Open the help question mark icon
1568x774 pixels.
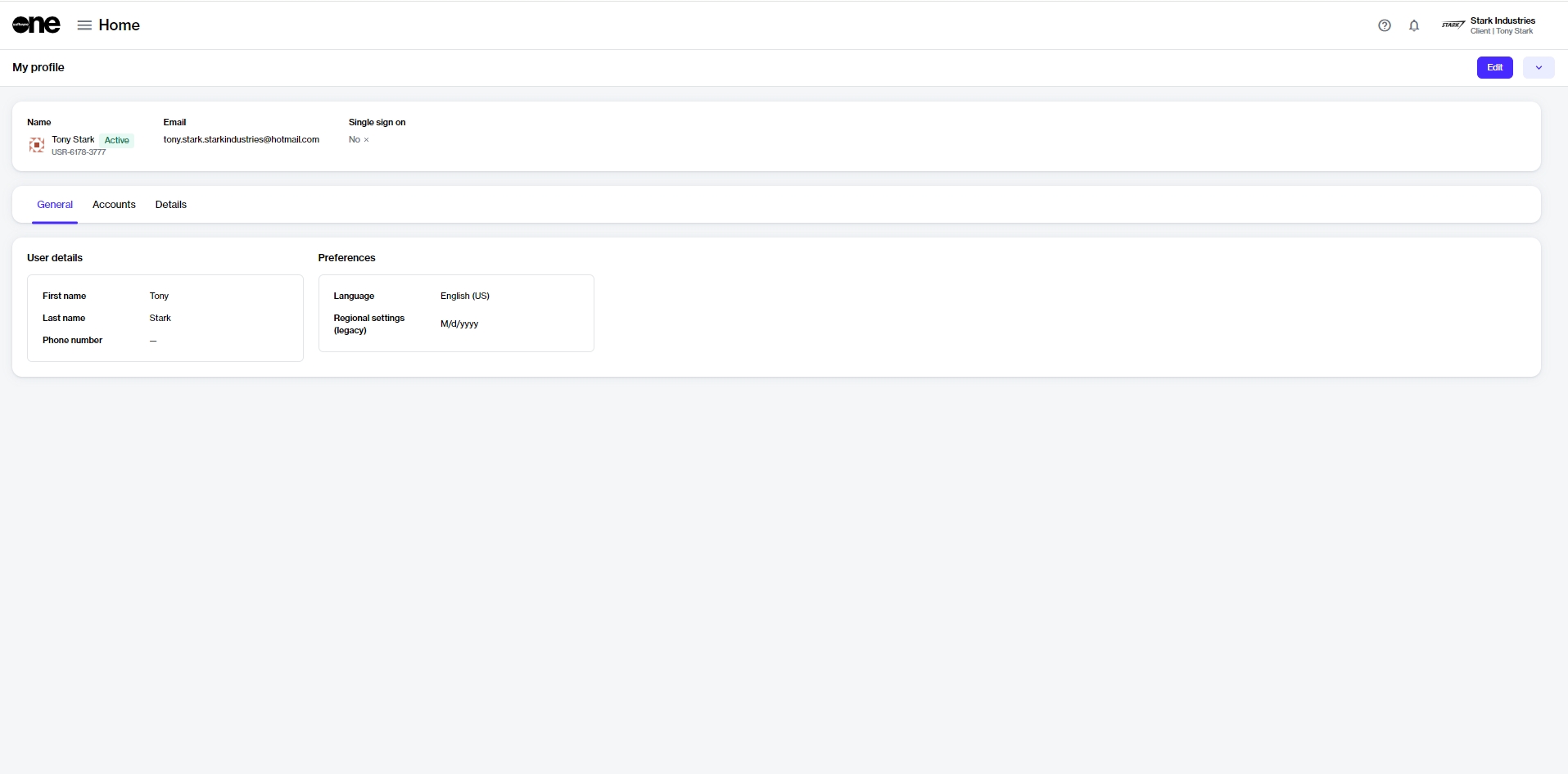(x=1384, y=25)
